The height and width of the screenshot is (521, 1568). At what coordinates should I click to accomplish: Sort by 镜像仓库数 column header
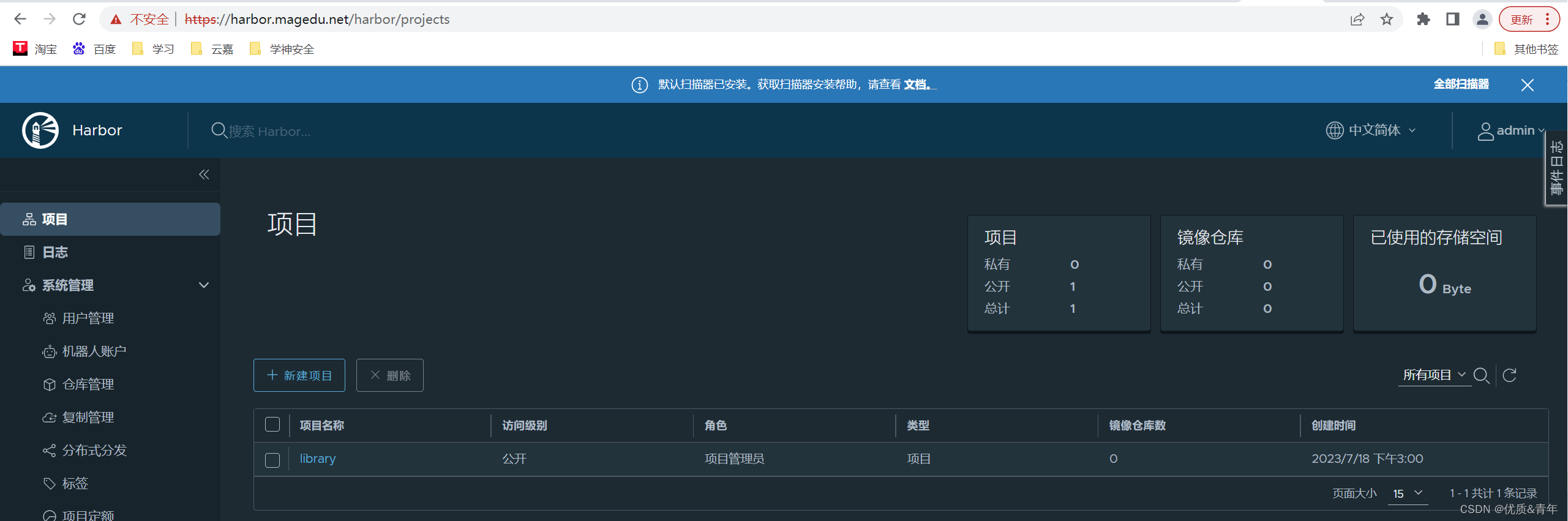click(x=1138, y=425)
